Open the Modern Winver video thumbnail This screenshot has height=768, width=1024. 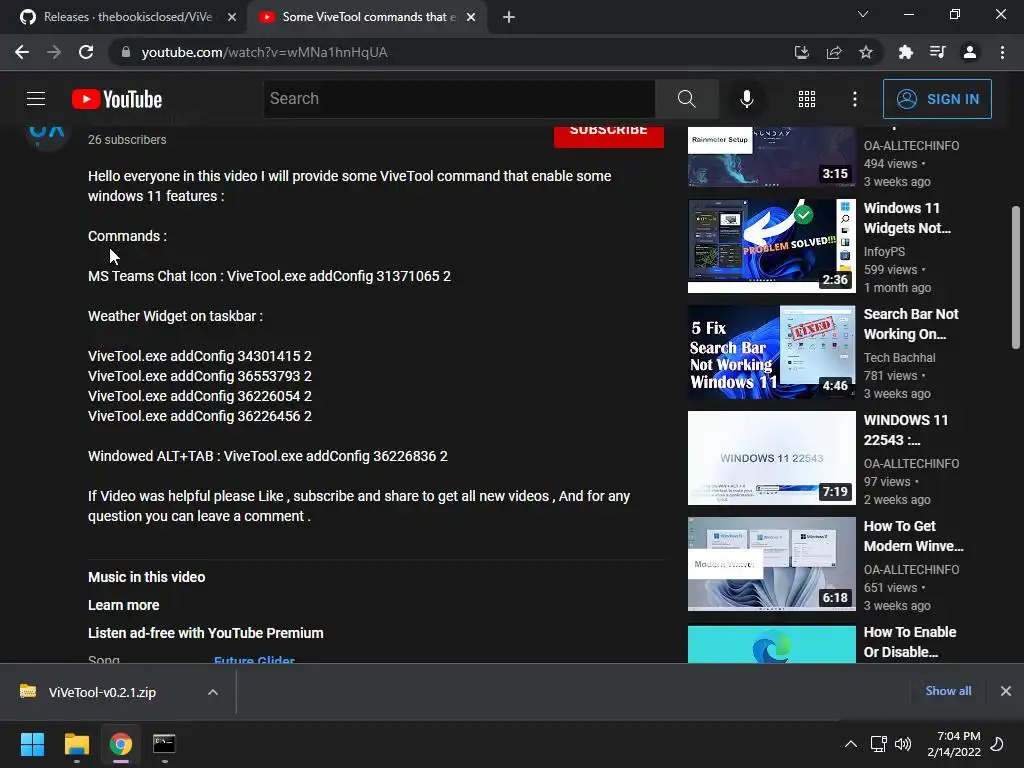tap(771, 564)
